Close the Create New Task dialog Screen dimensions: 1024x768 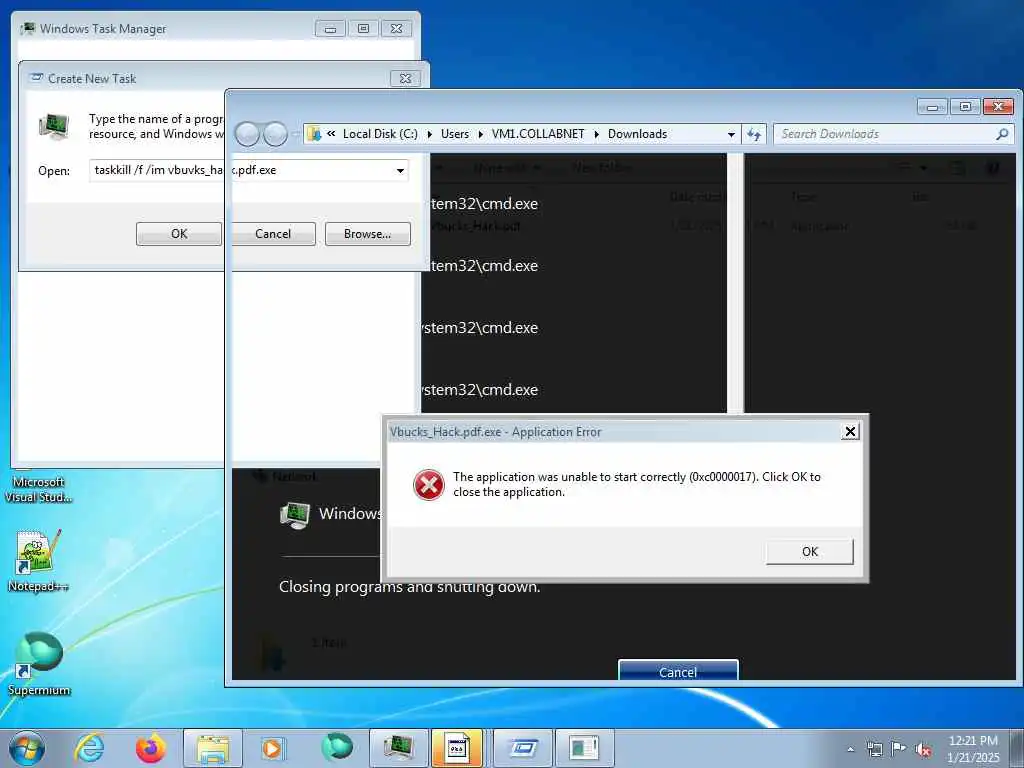(x=405, y=78)
